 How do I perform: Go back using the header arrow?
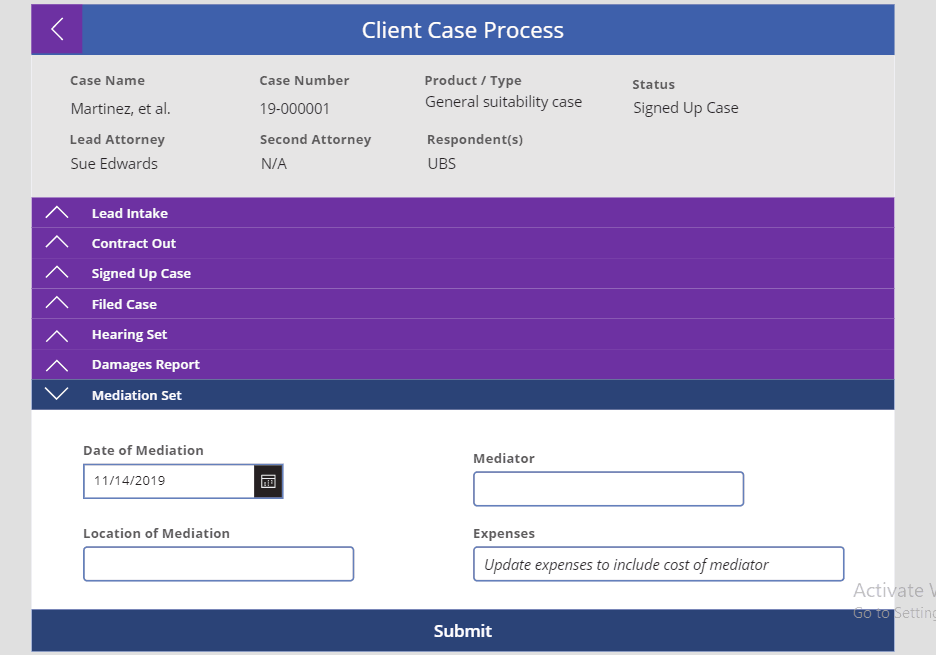57,29
